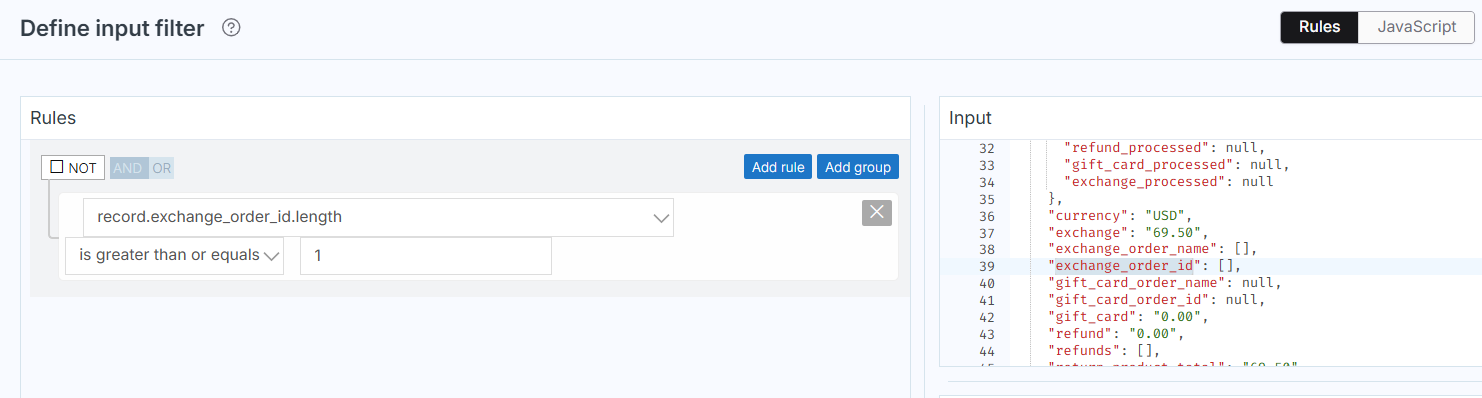Select the OR condition toggle

click(x=161, y=168)
